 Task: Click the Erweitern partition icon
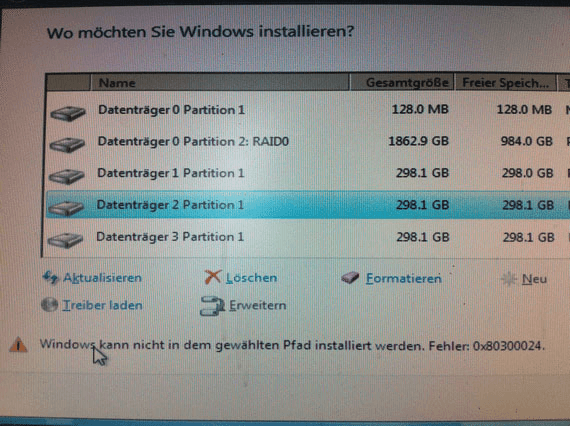pos(212,306)
